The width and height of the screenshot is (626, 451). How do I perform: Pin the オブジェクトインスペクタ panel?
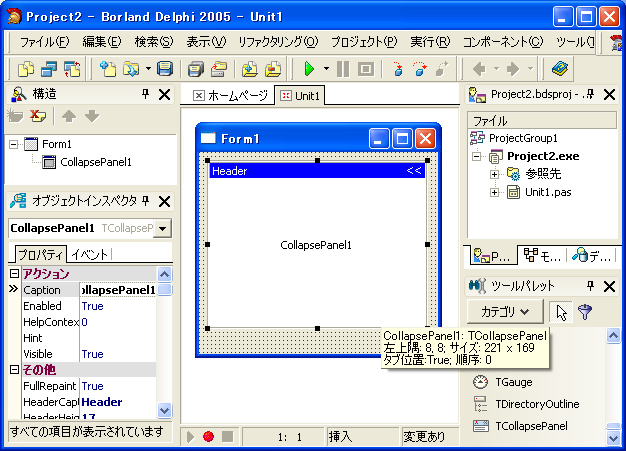point(145,201)
